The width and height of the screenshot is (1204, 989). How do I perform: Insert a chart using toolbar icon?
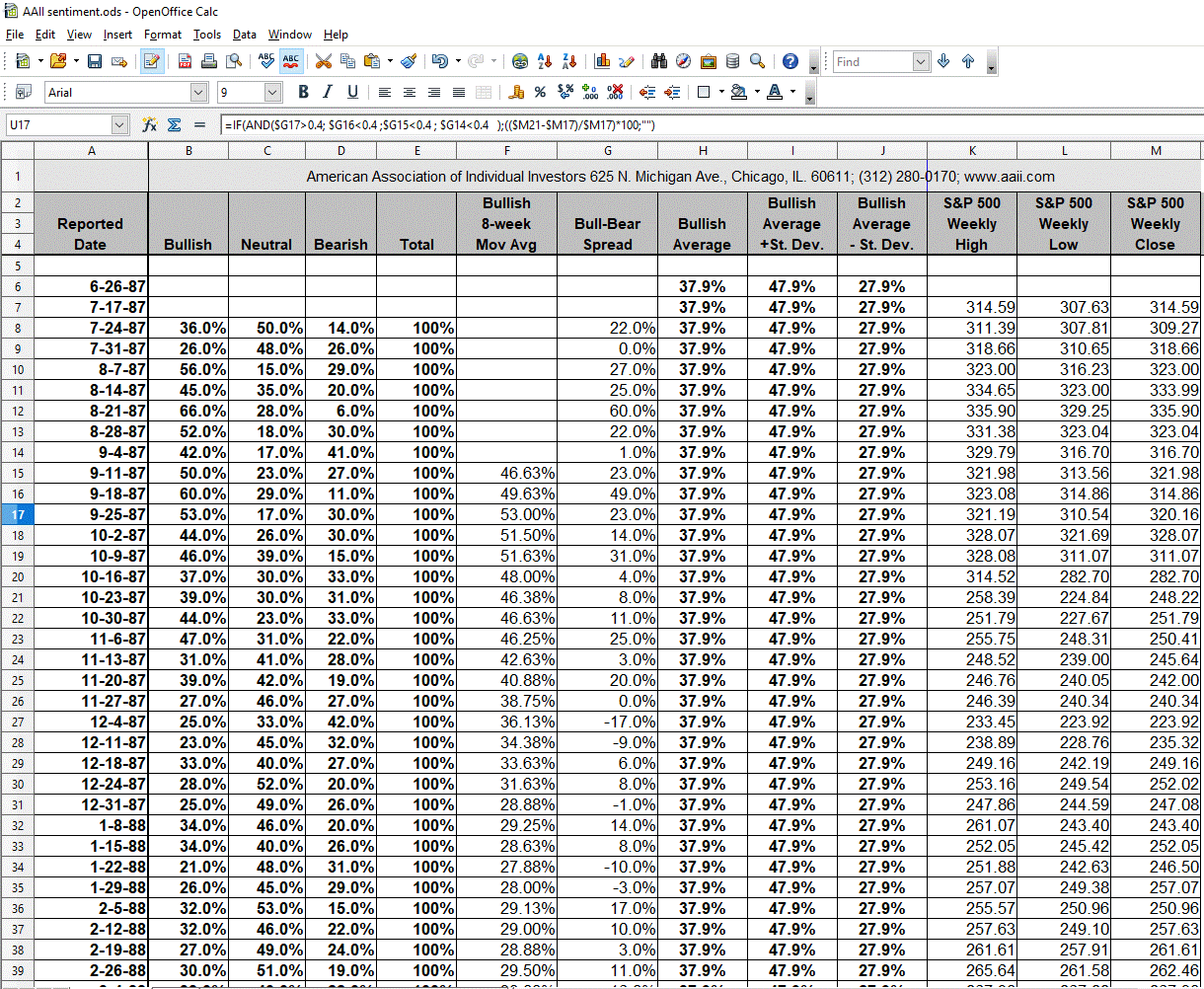(x=602, y=61)
